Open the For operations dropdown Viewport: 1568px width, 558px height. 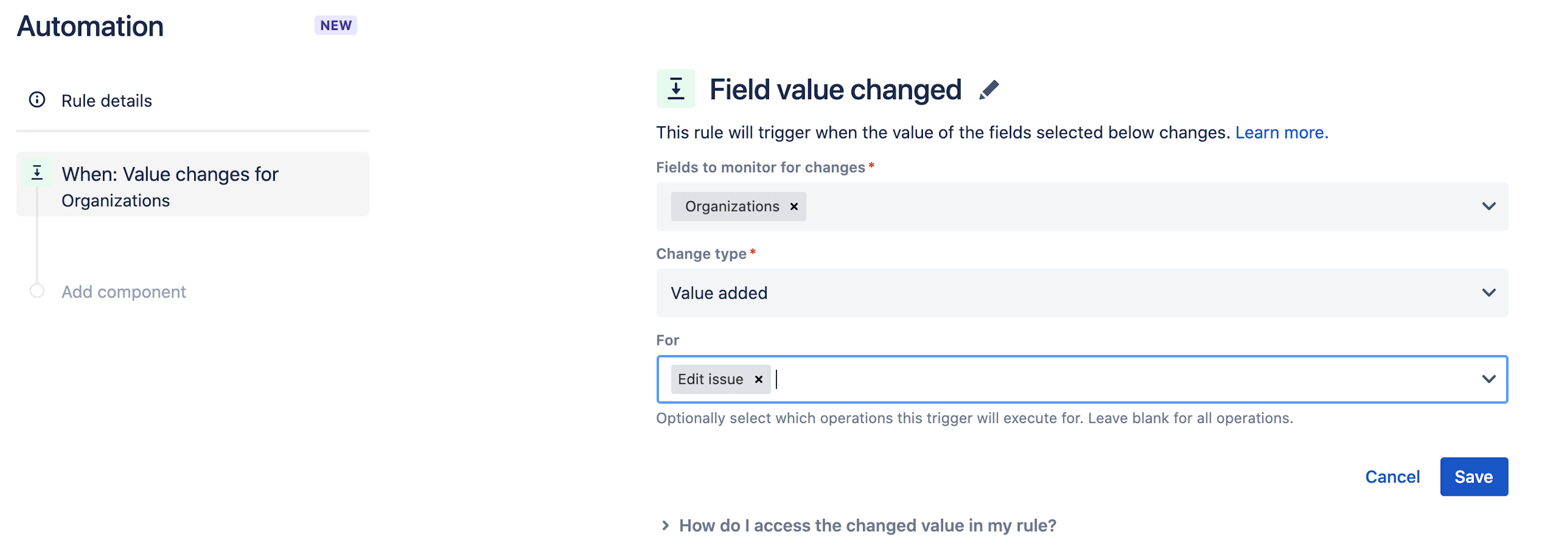coord(1490,379)
